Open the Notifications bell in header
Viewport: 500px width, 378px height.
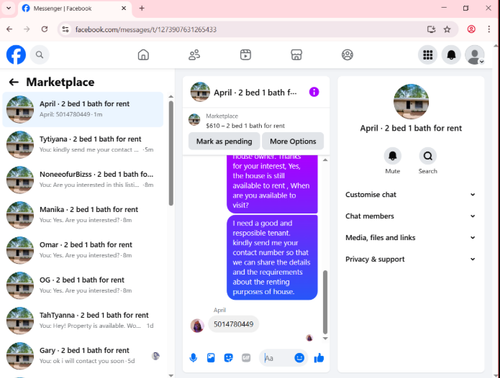[451, 55]
